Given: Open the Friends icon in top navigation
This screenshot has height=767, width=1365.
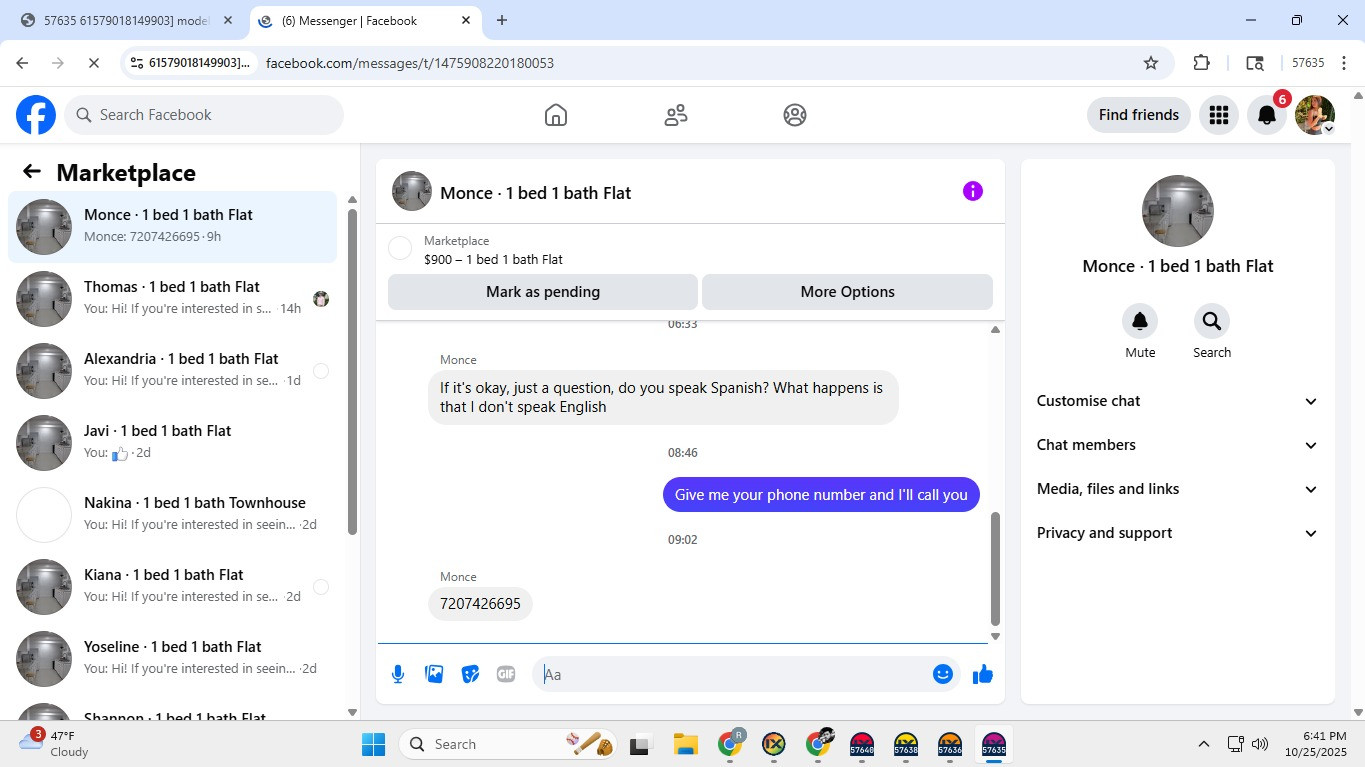Looking at the screenshot, I should [676, 115].
